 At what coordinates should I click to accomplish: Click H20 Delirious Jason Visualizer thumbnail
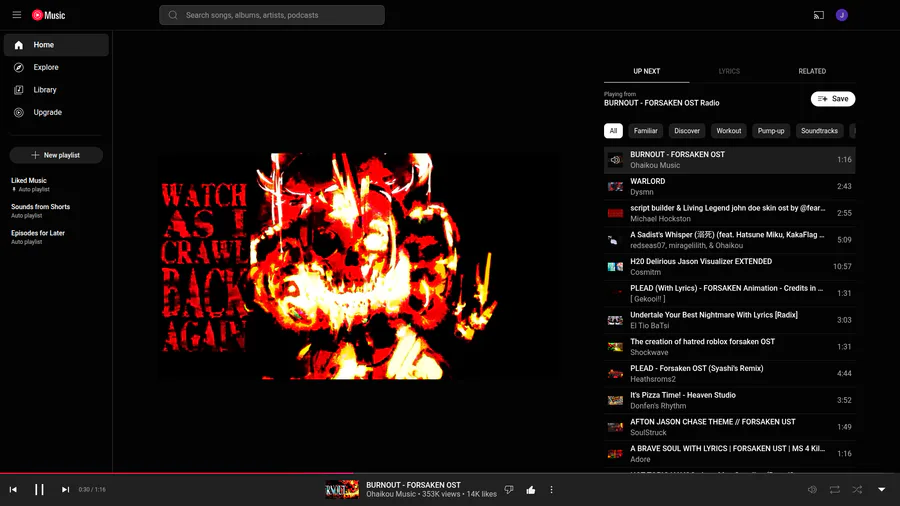[615, 267]
